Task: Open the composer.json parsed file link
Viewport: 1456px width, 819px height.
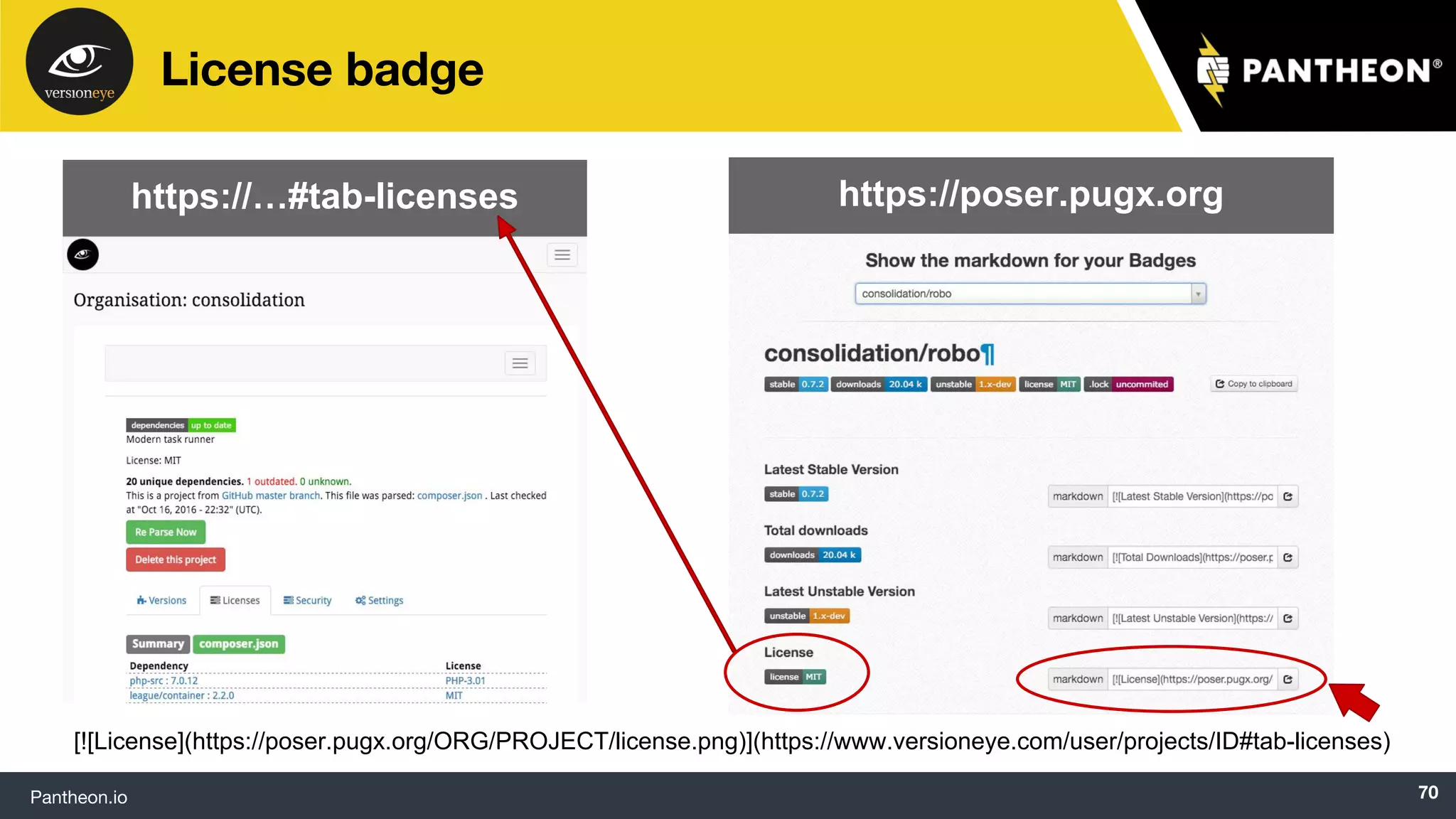Action: point(449,496)
